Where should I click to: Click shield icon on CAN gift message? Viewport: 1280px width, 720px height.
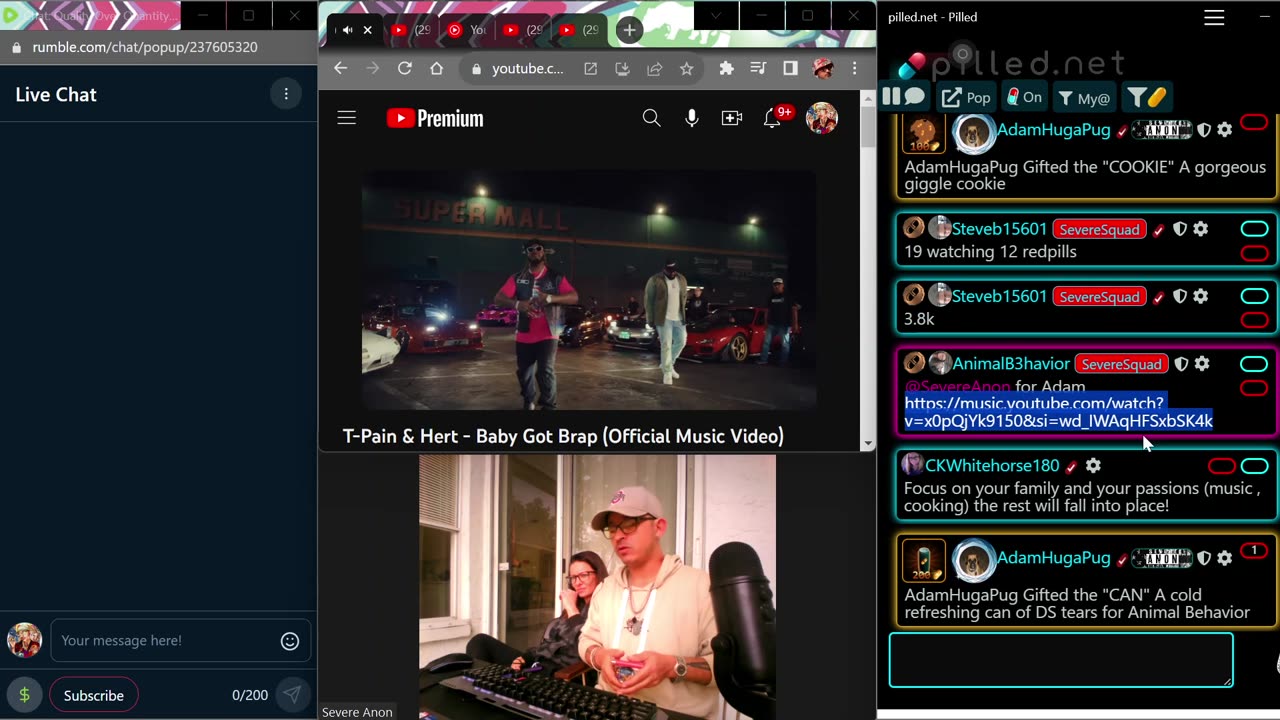pyautogui.click(x=1204, y=558)
